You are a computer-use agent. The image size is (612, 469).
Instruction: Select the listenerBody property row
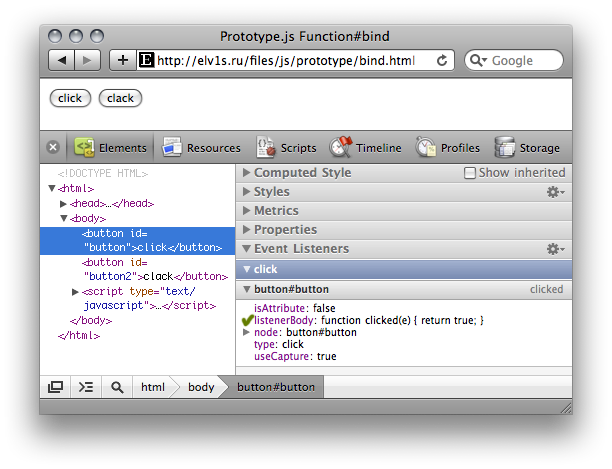[368, 320]
